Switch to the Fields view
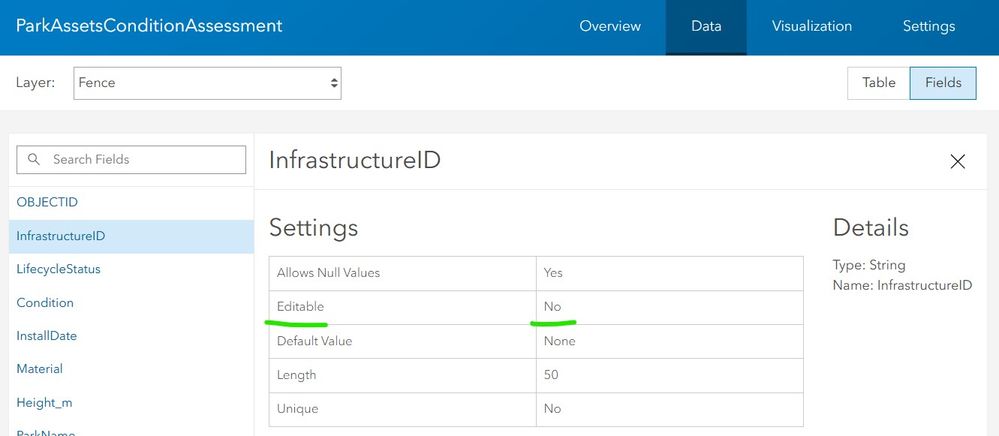This screenshot has width=999, height=436. (943, 83)
